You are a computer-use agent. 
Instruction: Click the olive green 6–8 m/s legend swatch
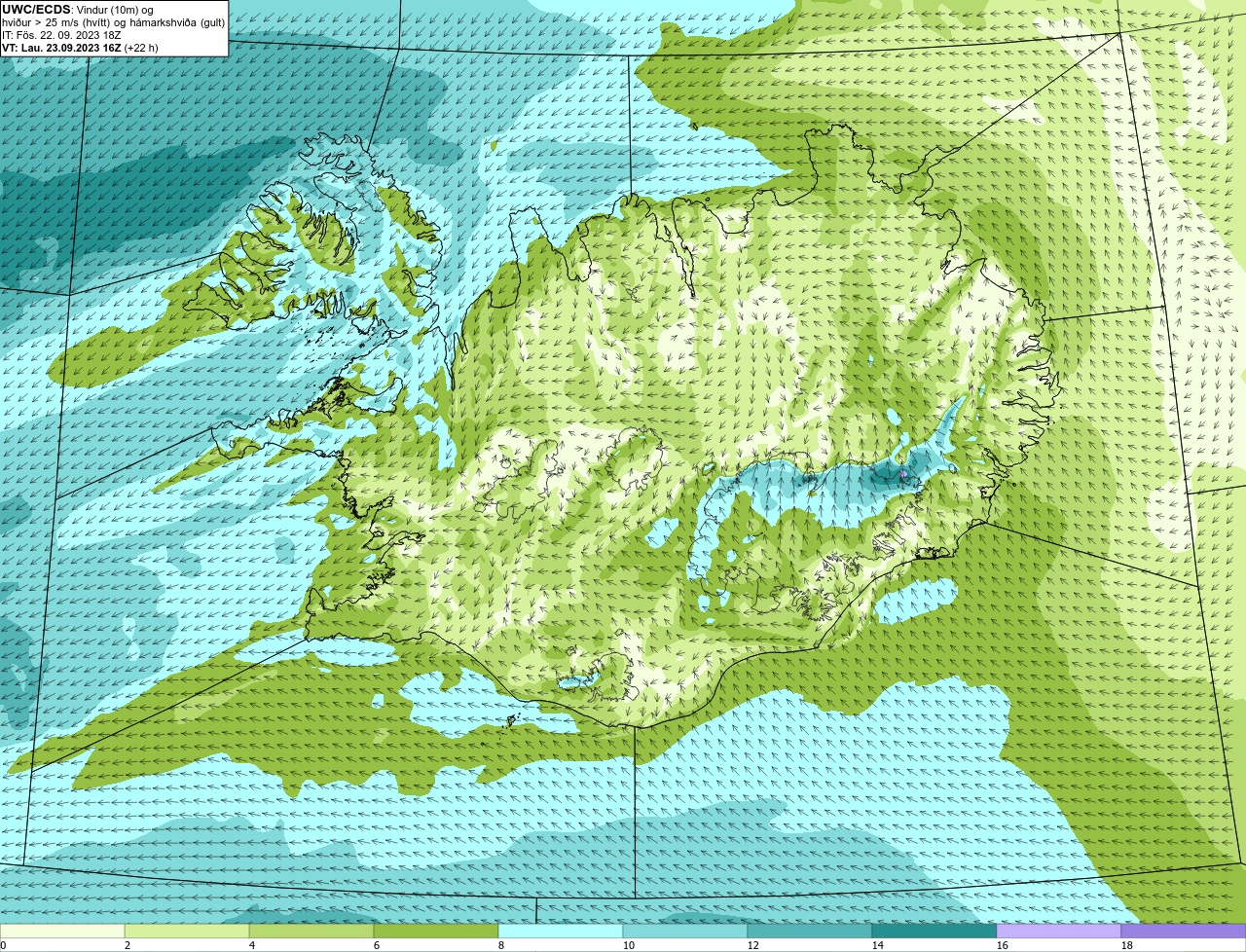(x=436, y=931)
